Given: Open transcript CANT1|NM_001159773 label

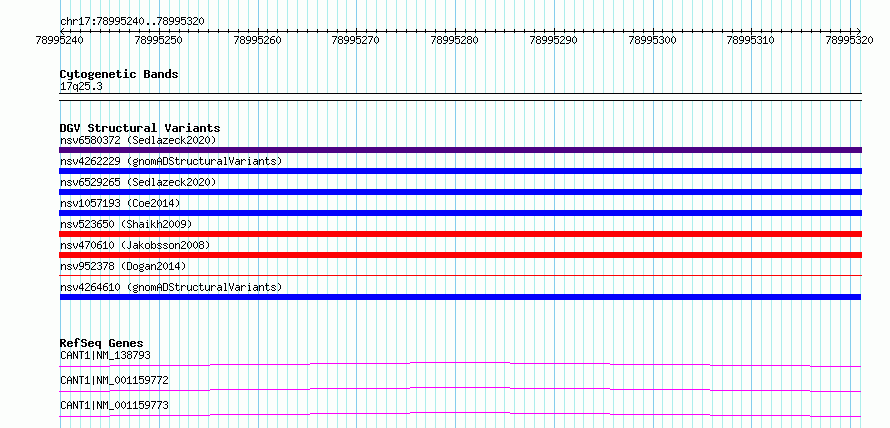Looking at the screenshot, I should (x=114, y=405).
